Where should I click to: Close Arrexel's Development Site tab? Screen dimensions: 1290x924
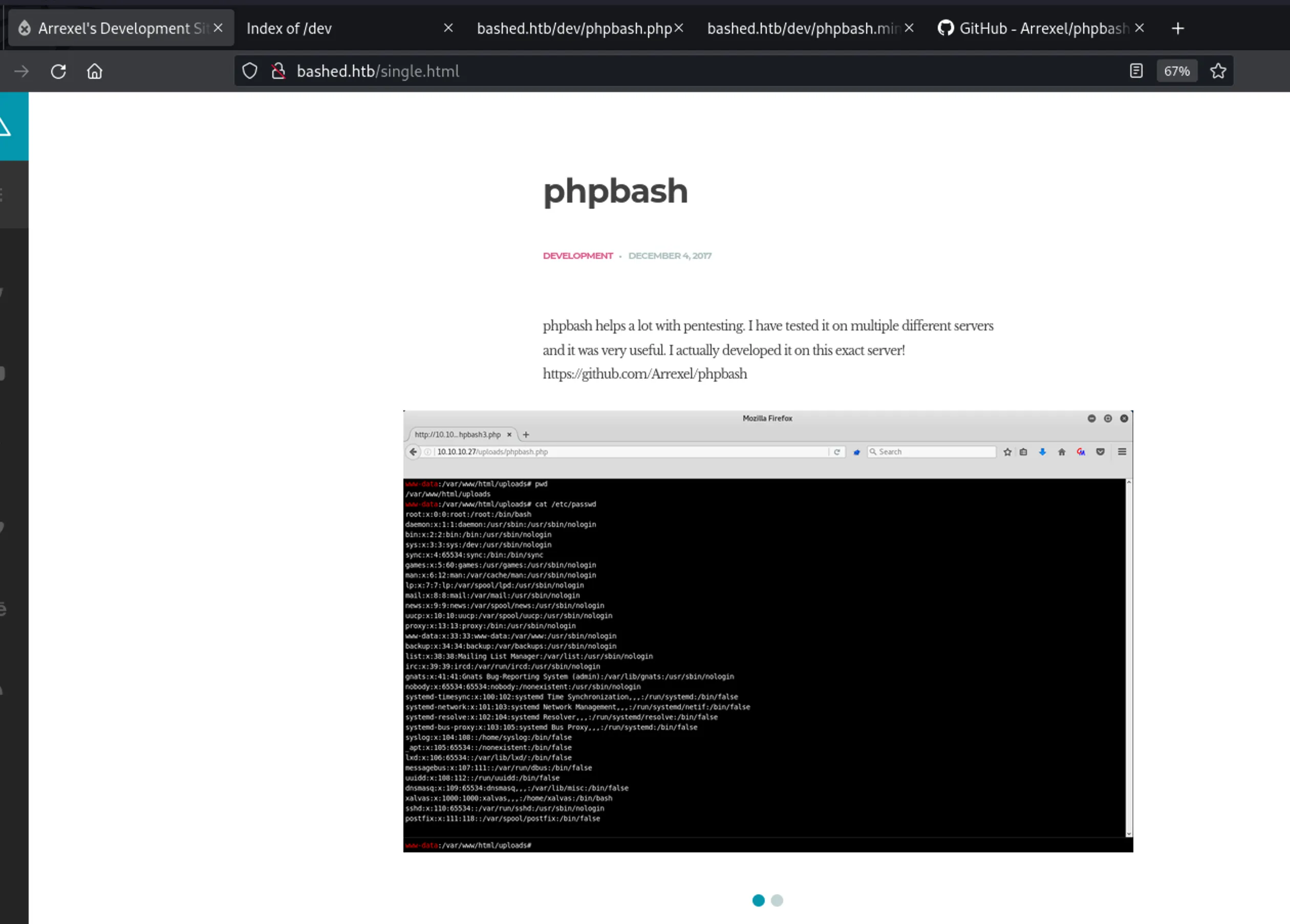tap(218, 28)
